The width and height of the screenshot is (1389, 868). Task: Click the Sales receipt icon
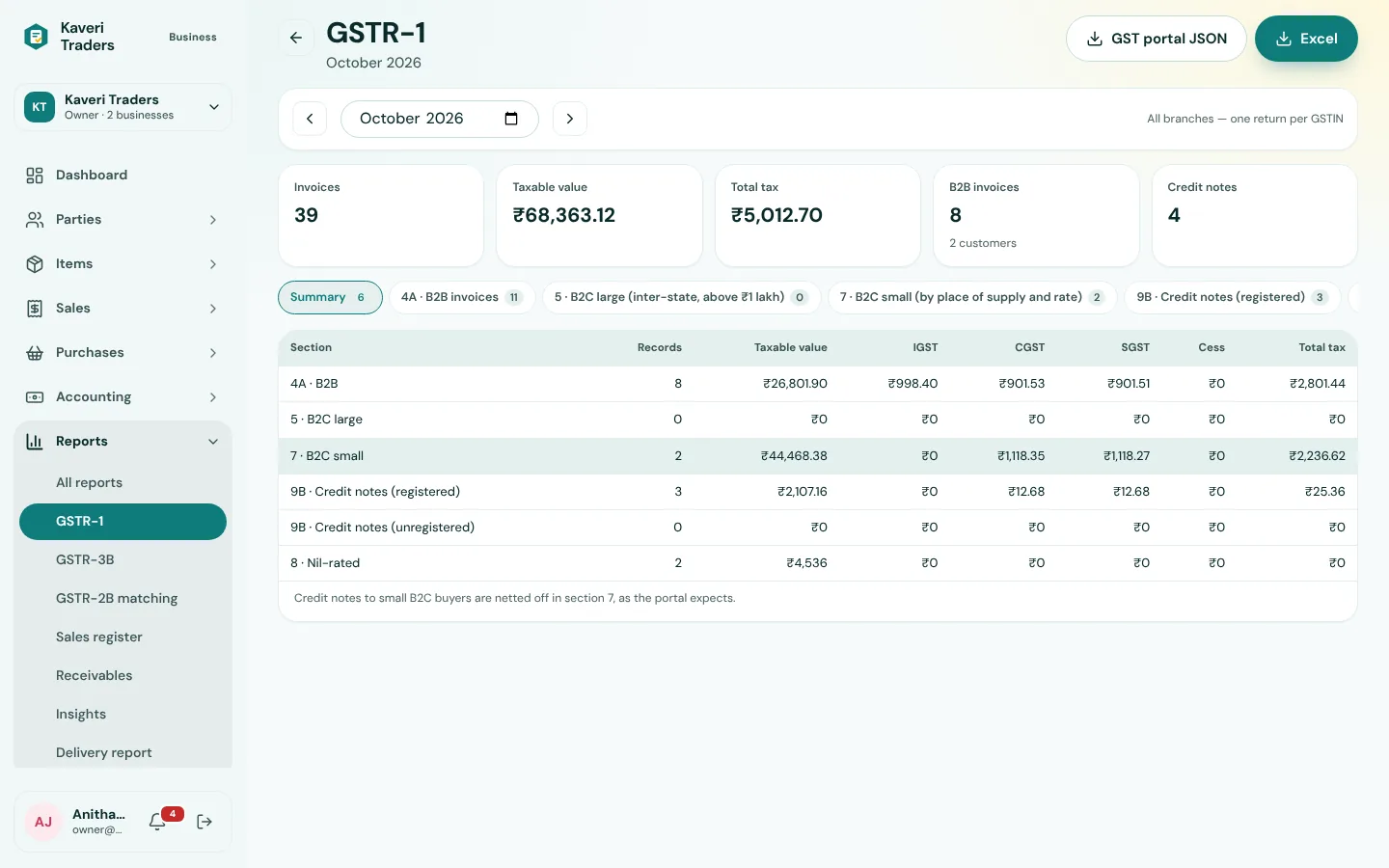click(35, 309)
